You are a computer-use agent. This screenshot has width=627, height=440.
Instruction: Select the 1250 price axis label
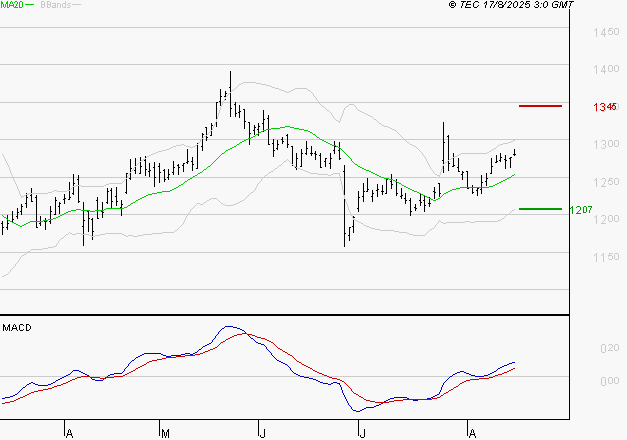(x=603, y=183)
